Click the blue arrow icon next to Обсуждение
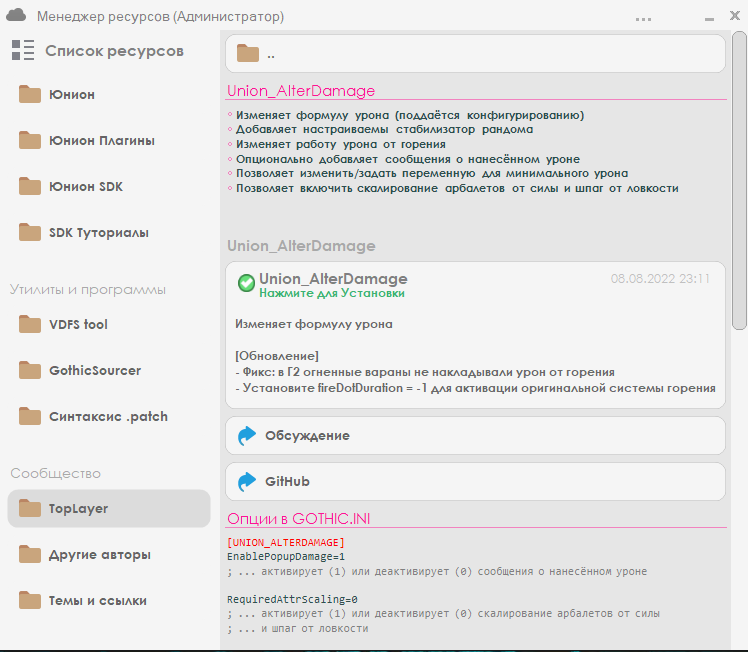Viewport: 748px width, 652px height. coord(247,435)
